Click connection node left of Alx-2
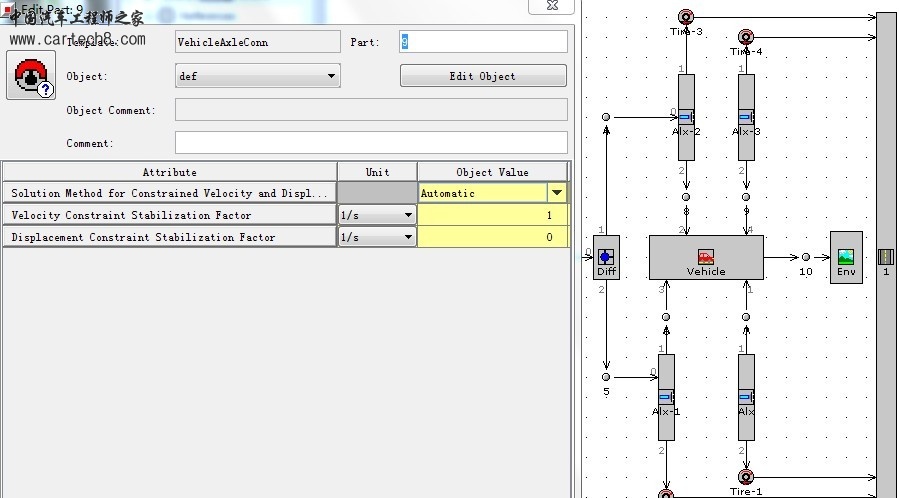 [606, 117]
